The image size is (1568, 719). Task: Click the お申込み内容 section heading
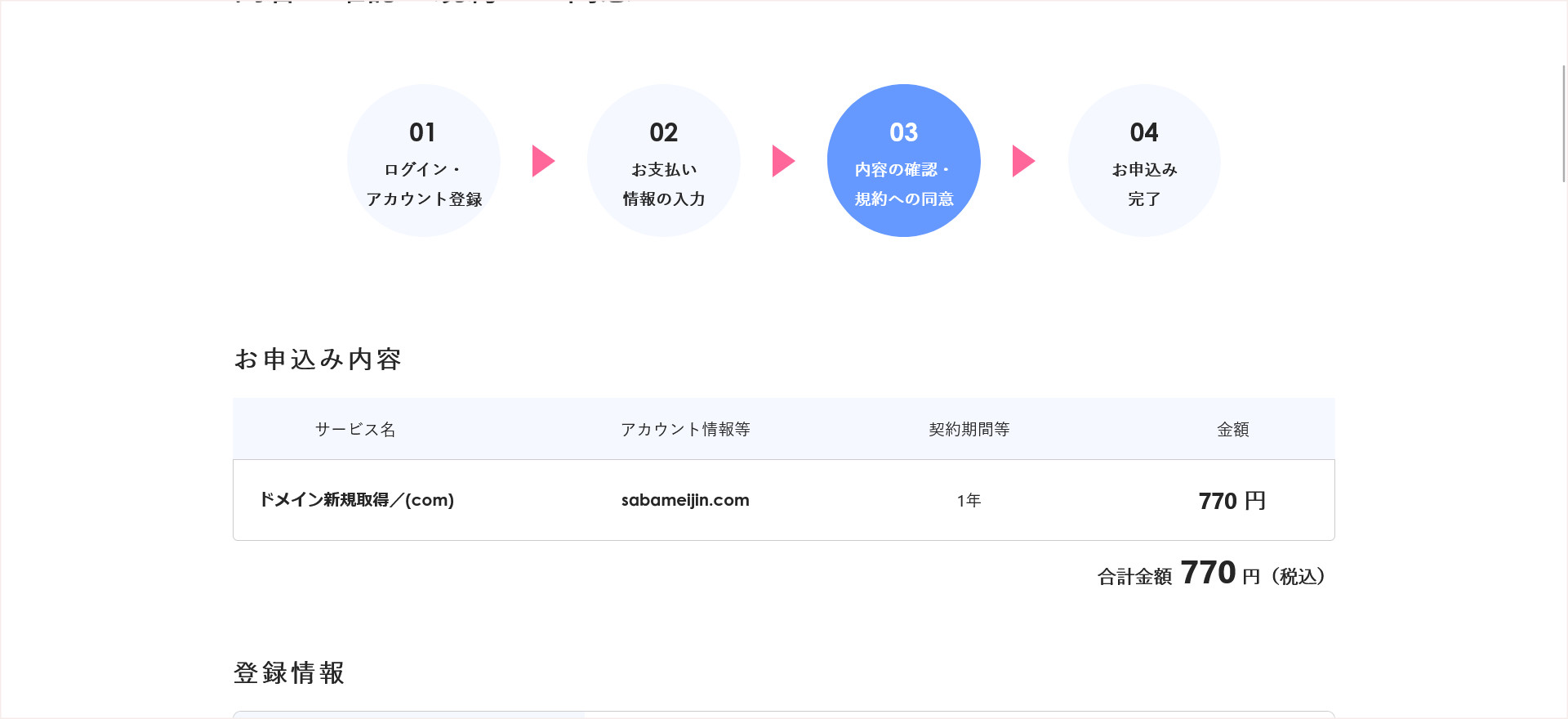pyautogui.click(x=318, y=359)
